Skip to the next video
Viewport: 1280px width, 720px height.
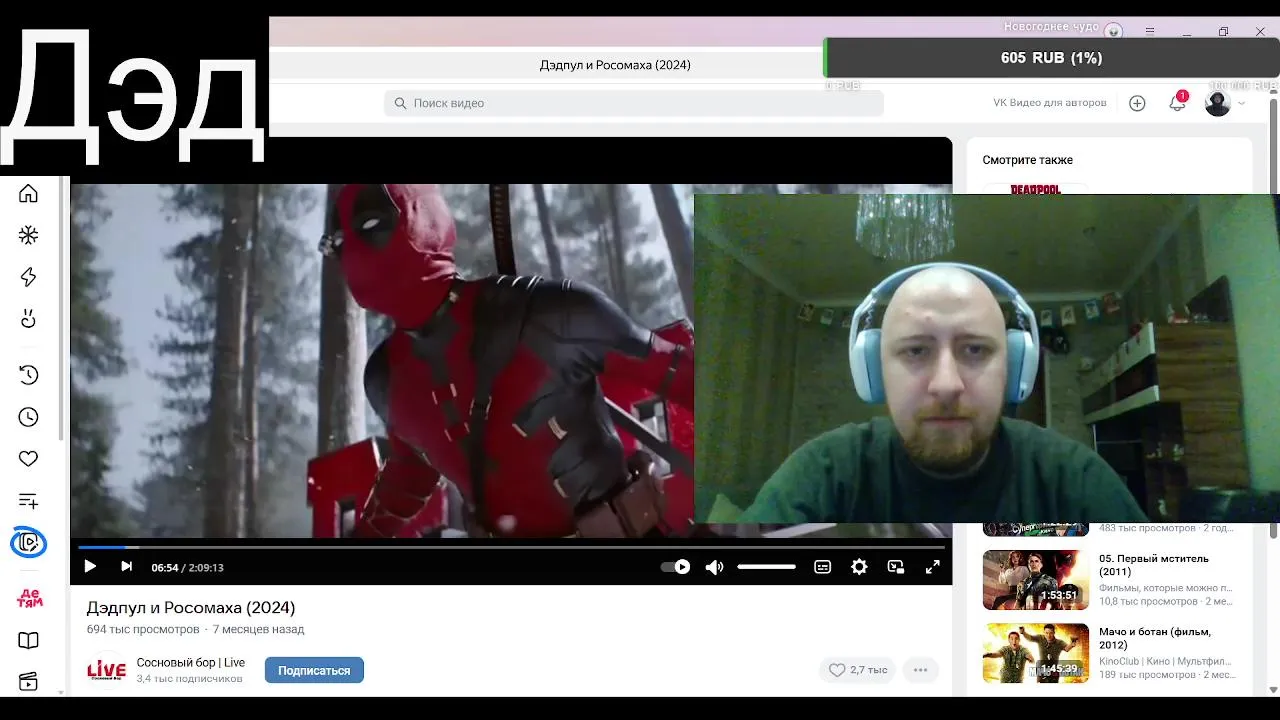tap(126, 567)
